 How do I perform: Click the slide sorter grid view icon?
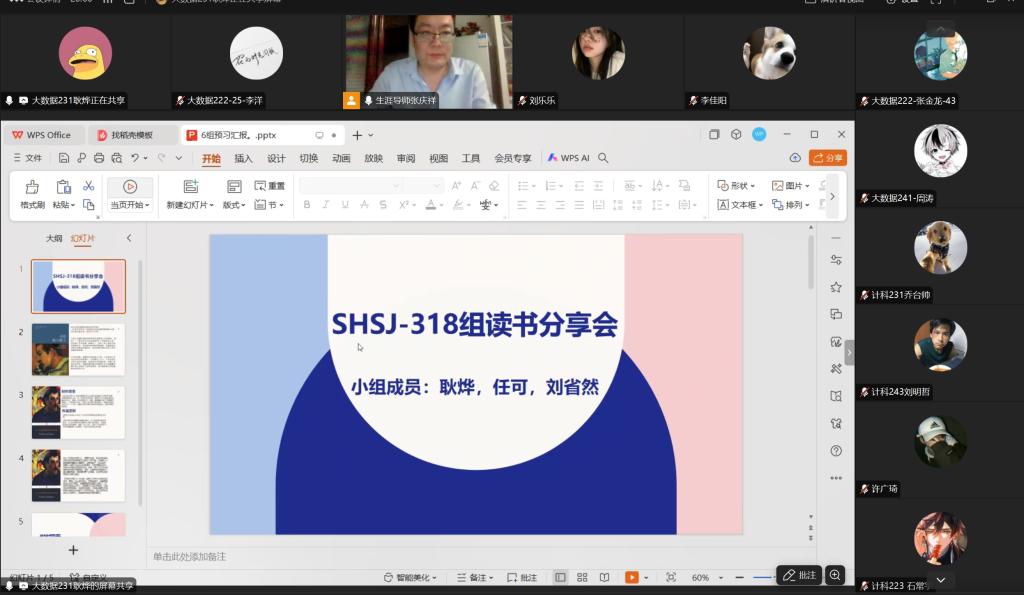[x=582, y=578]
